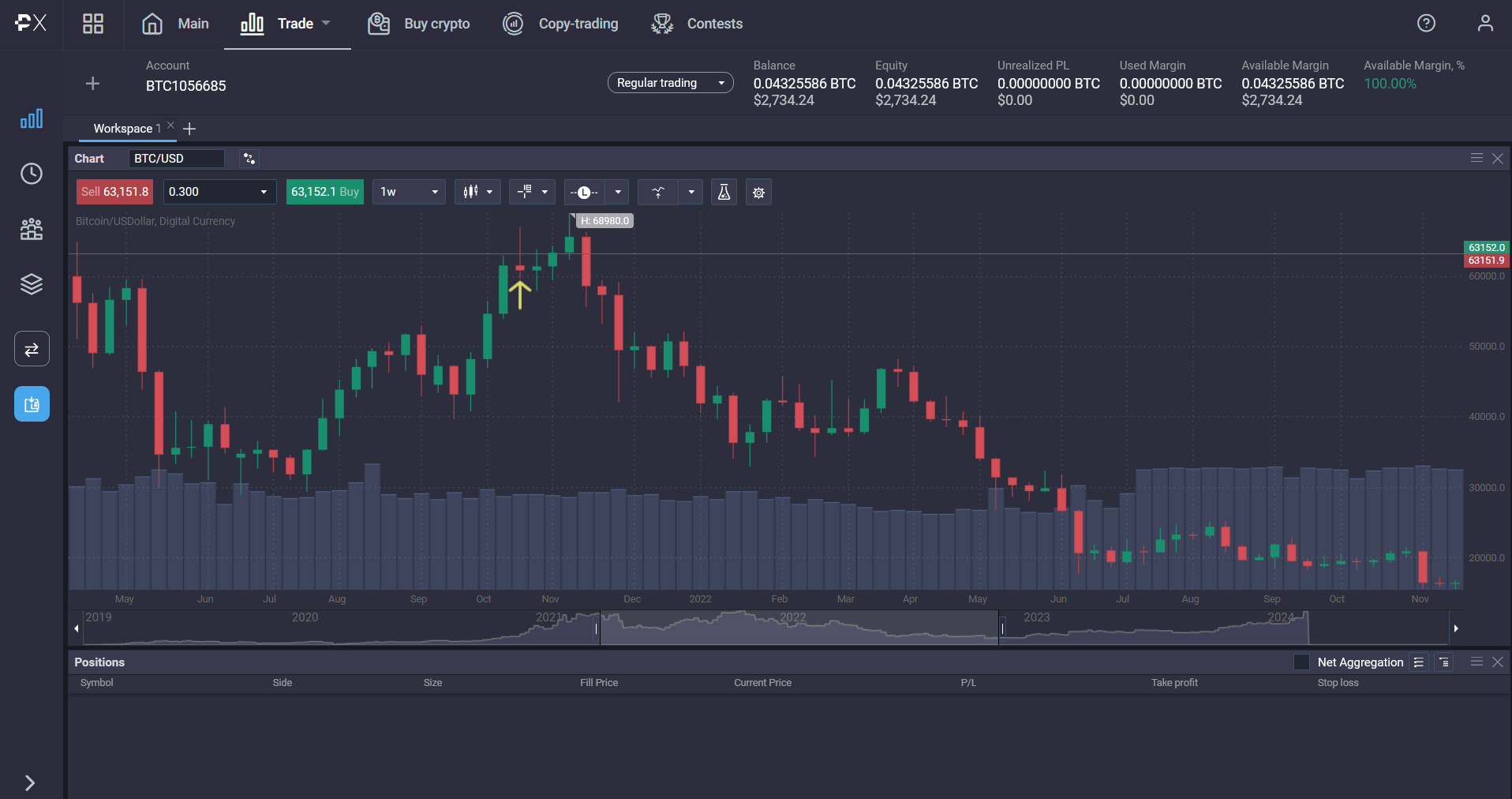Open the 1w timeframe dropdown
This screenshot has height=799, width=1512.
point(409,192)
